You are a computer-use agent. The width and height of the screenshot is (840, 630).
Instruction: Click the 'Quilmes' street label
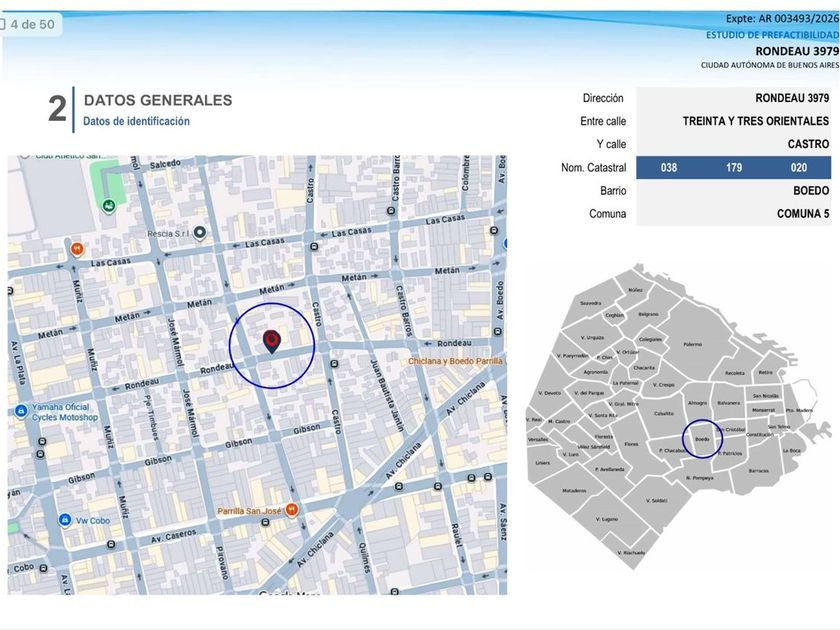point(364,557)
